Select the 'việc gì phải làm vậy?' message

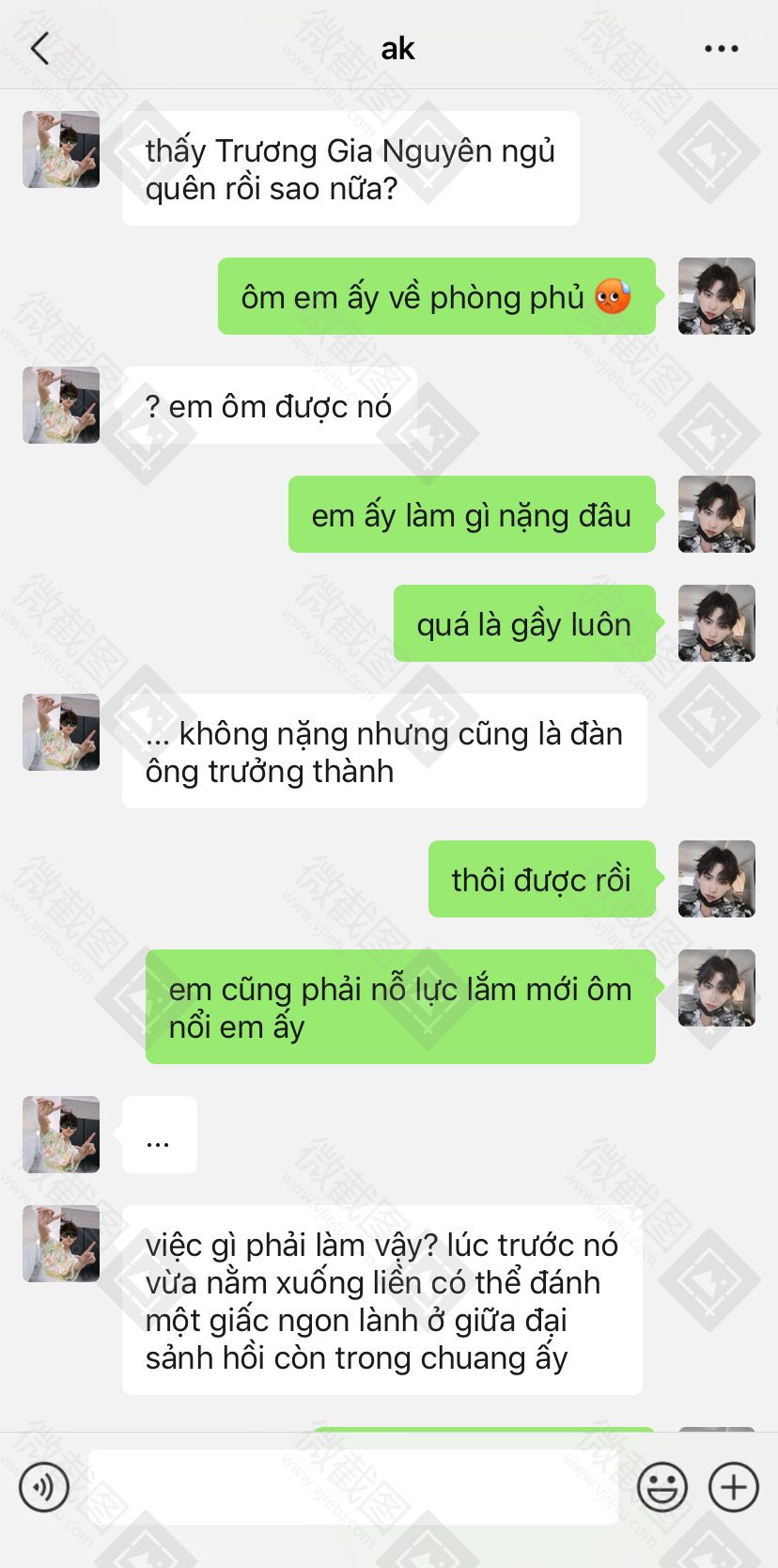pyautogui.click(x=382, y=1300)
